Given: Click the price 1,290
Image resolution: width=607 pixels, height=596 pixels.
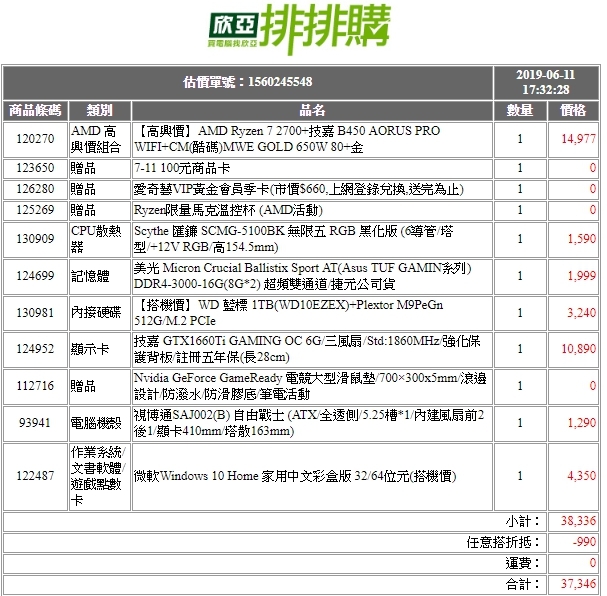Looking at the screenshot, I should click(581, 423).
